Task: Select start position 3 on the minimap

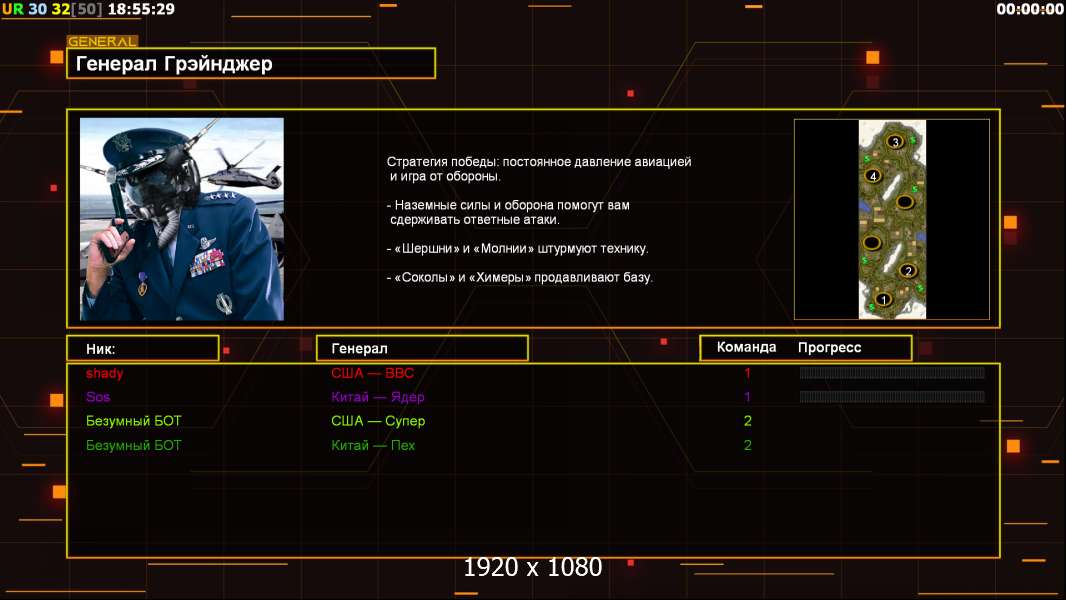Action: (895, 141)
